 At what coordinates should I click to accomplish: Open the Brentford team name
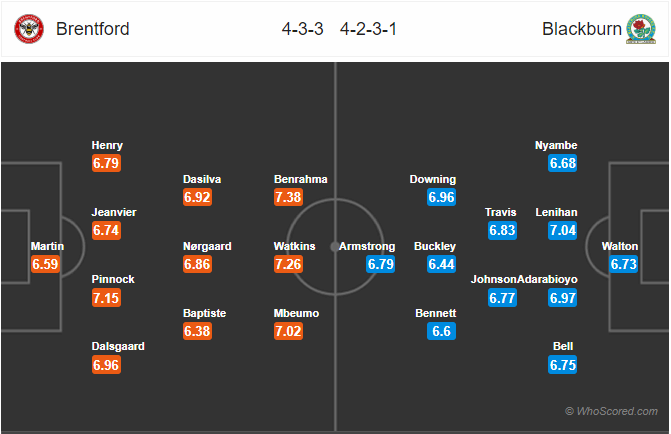93,29
